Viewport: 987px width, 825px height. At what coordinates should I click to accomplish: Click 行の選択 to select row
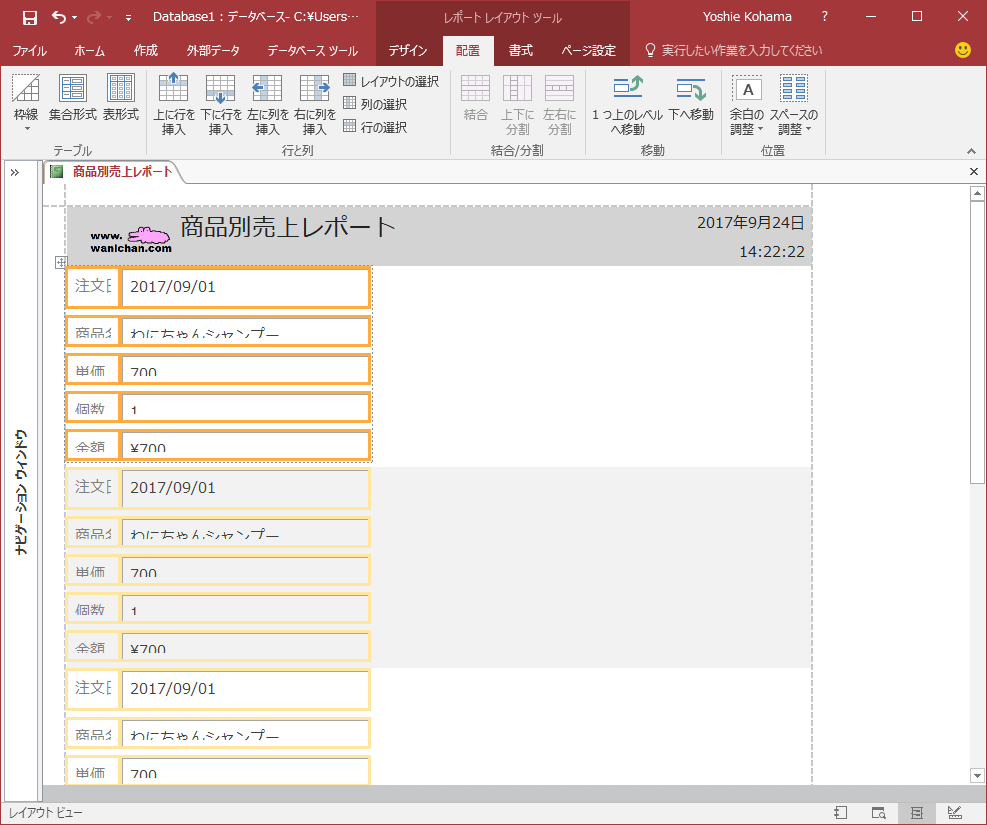point(375,127)
